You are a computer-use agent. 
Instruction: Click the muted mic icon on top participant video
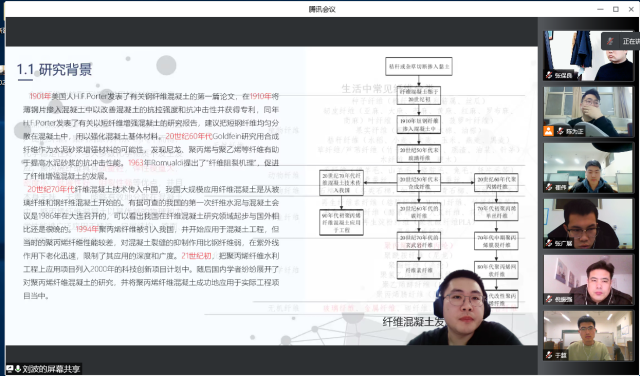tap(550, 75)
